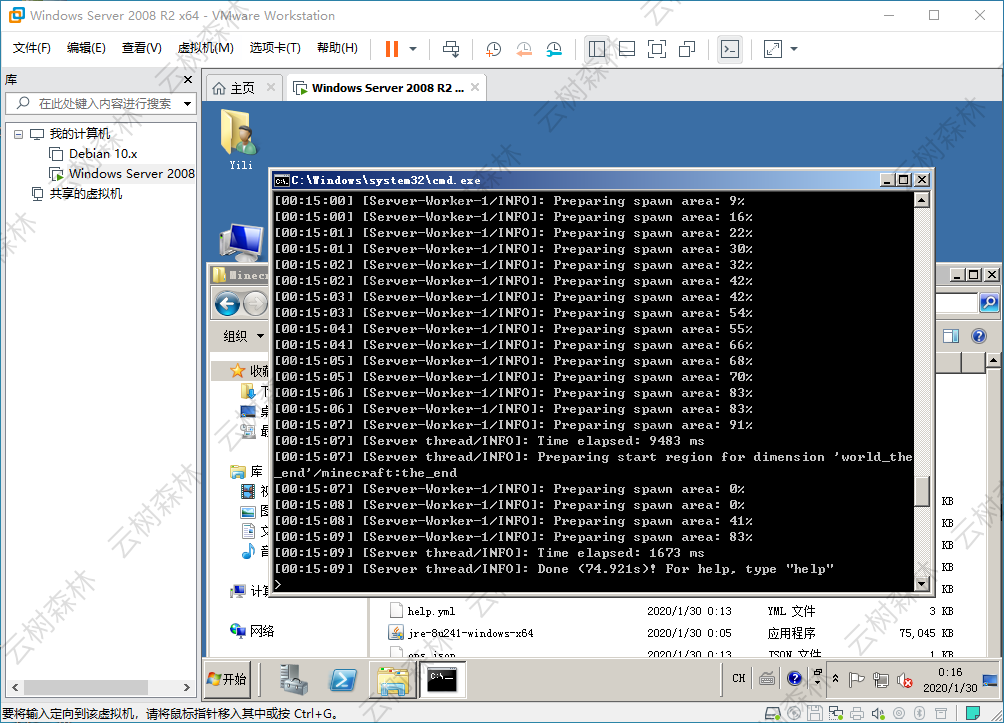Click the language bar help icon
Viewport: 1004px width, 723px height.
click(x=794, y=678)
